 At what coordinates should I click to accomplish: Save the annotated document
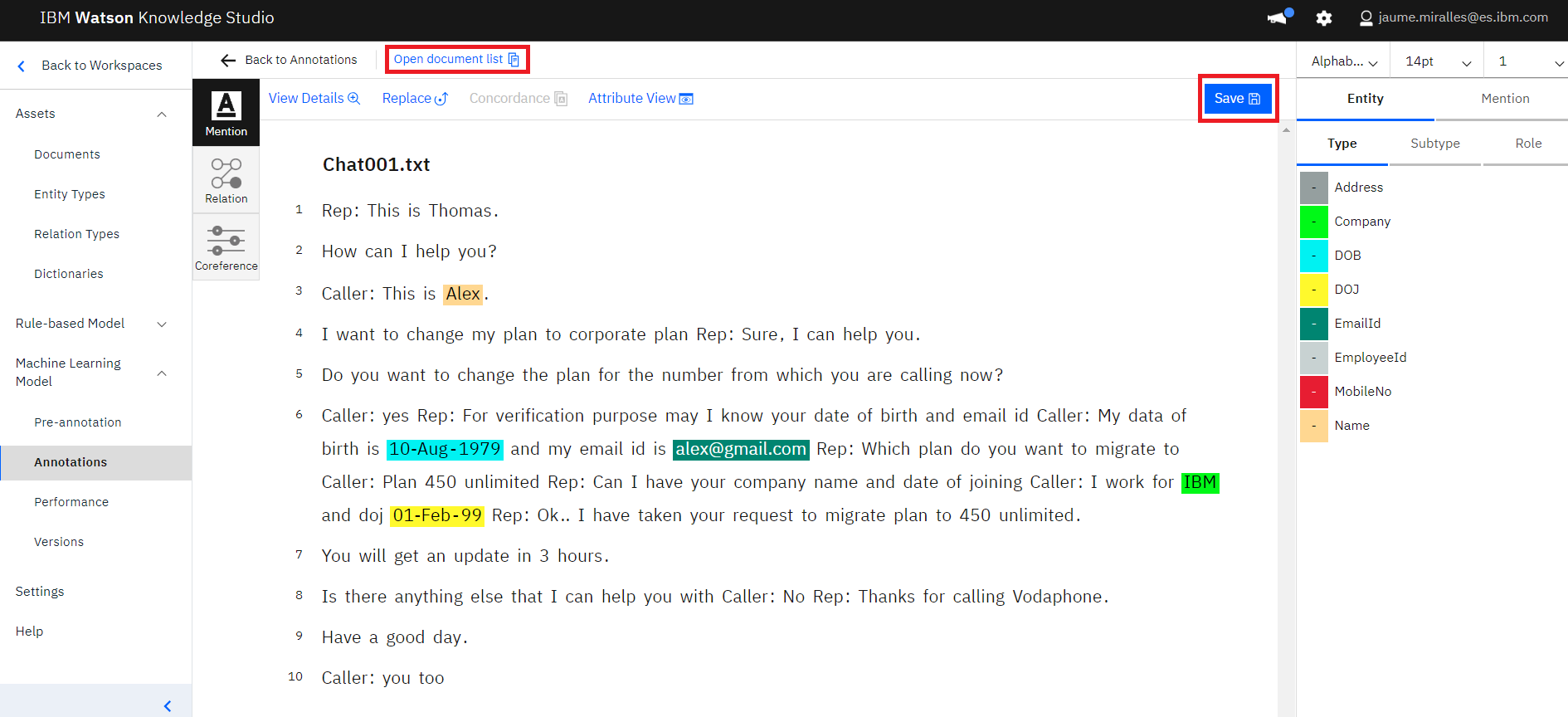[x=1237, y=98]
